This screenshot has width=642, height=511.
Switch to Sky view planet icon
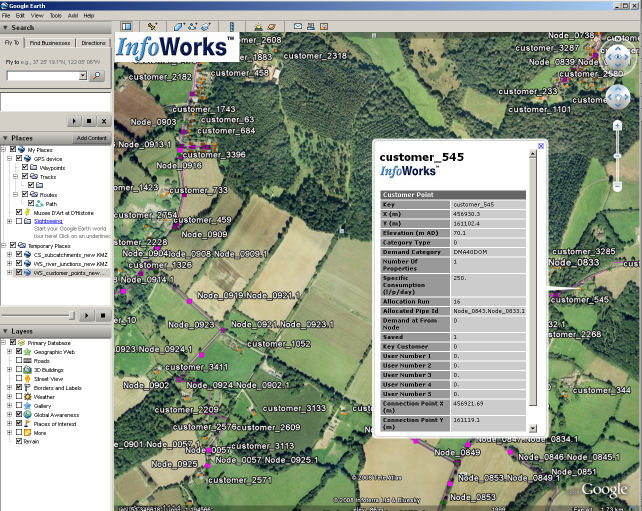click(271, 27)
